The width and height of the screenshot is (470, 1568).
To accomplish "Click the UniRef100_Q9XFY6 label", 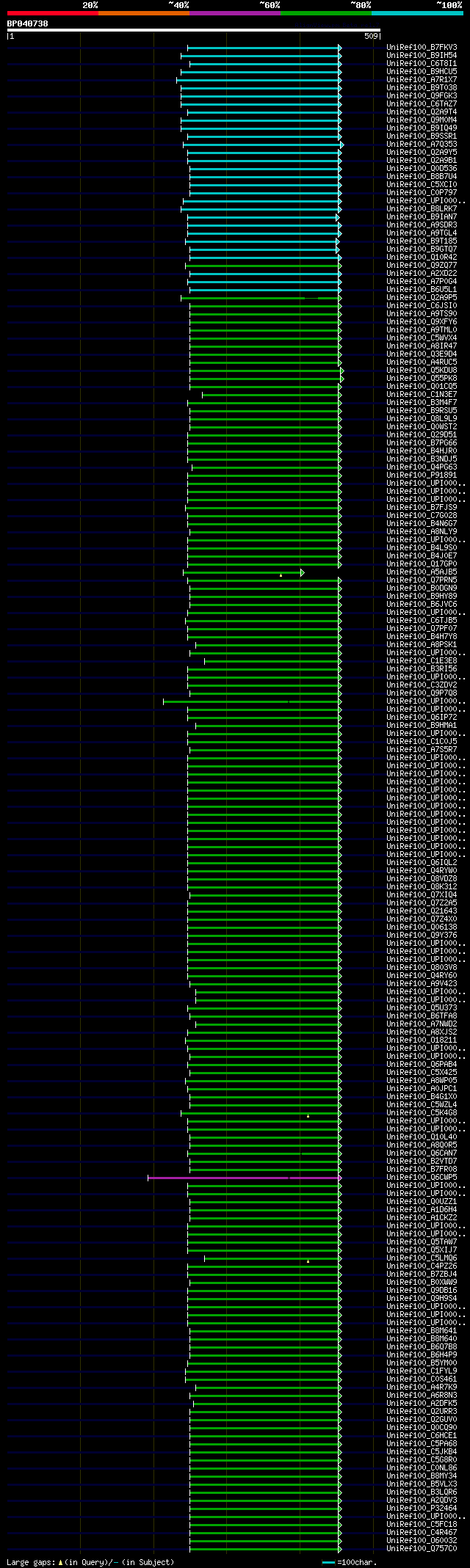I will (x=422, y=322).
